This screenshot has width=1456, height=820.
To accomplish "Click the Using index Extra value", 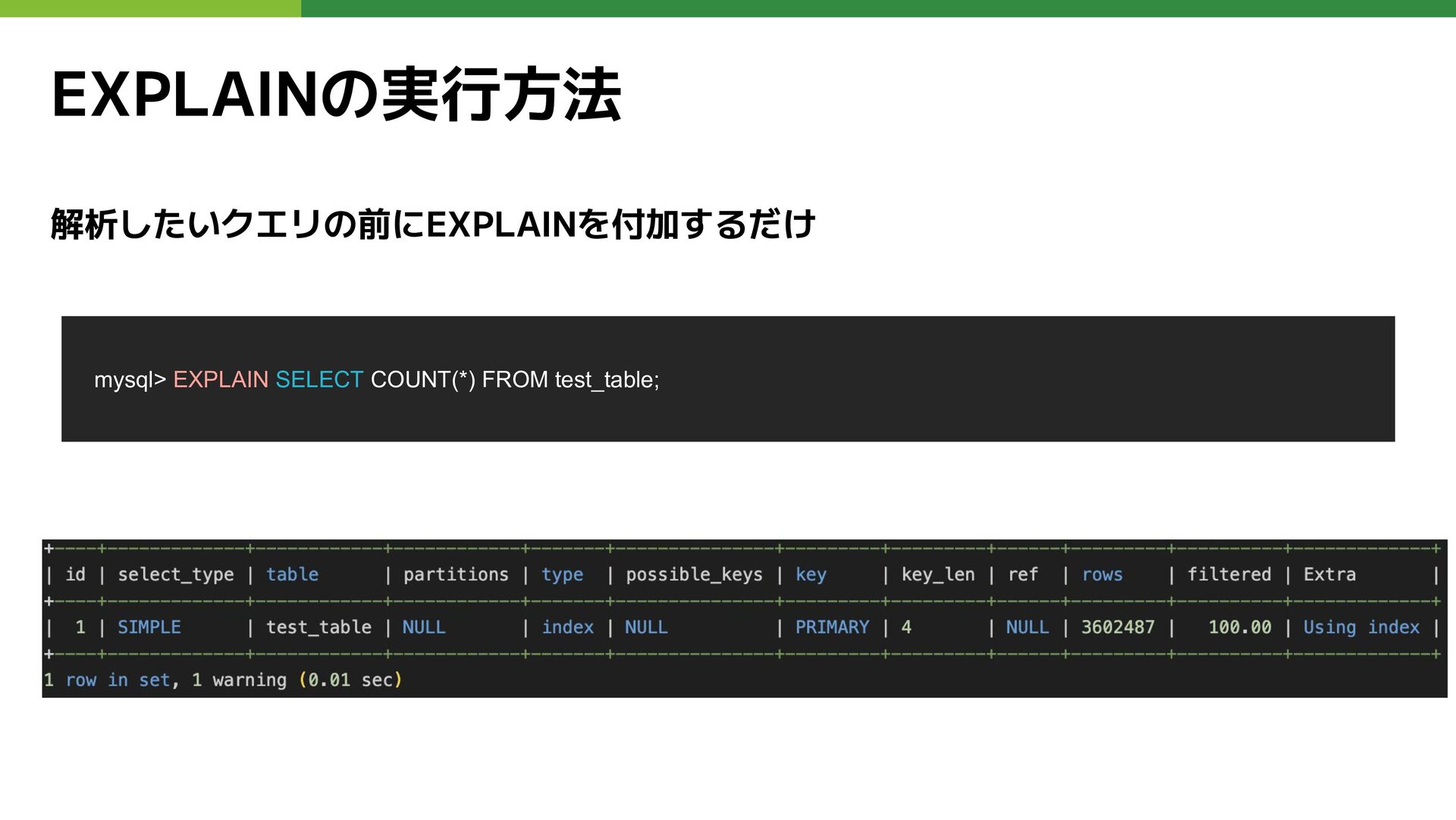I will 1361,627.
